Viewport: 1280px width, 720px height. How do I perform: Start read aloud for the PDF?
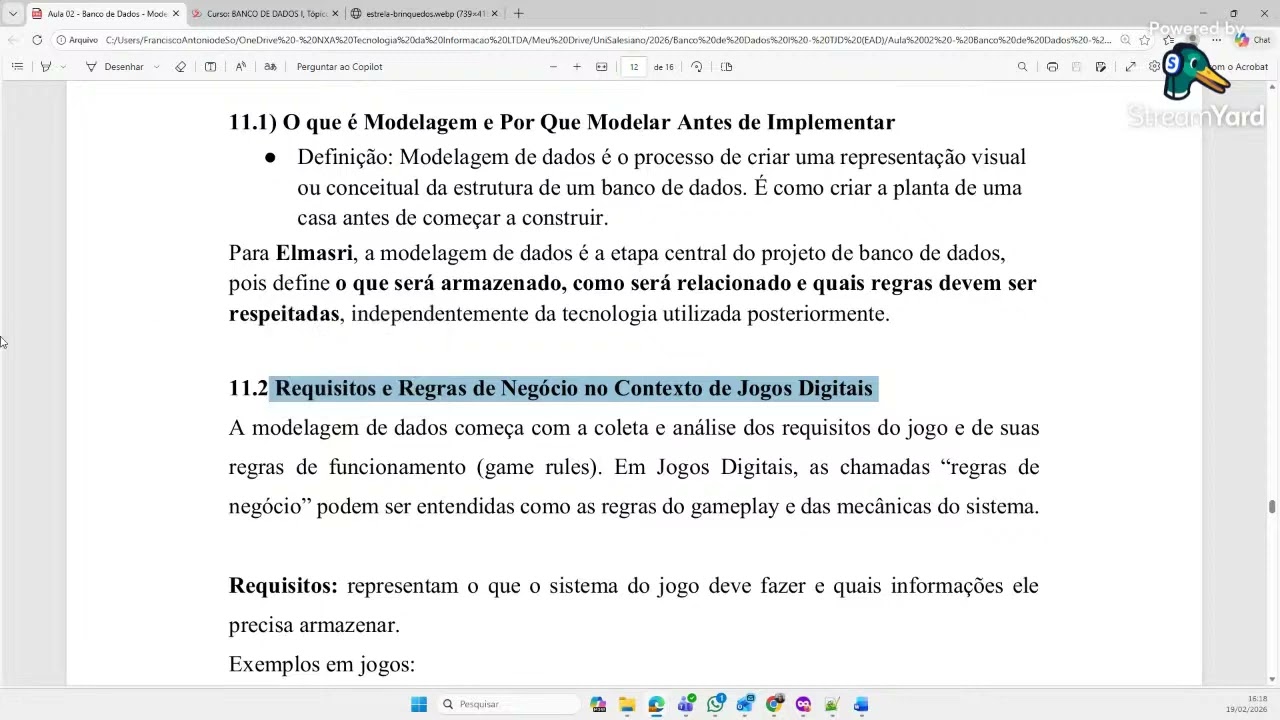click(x=241, y=67)
